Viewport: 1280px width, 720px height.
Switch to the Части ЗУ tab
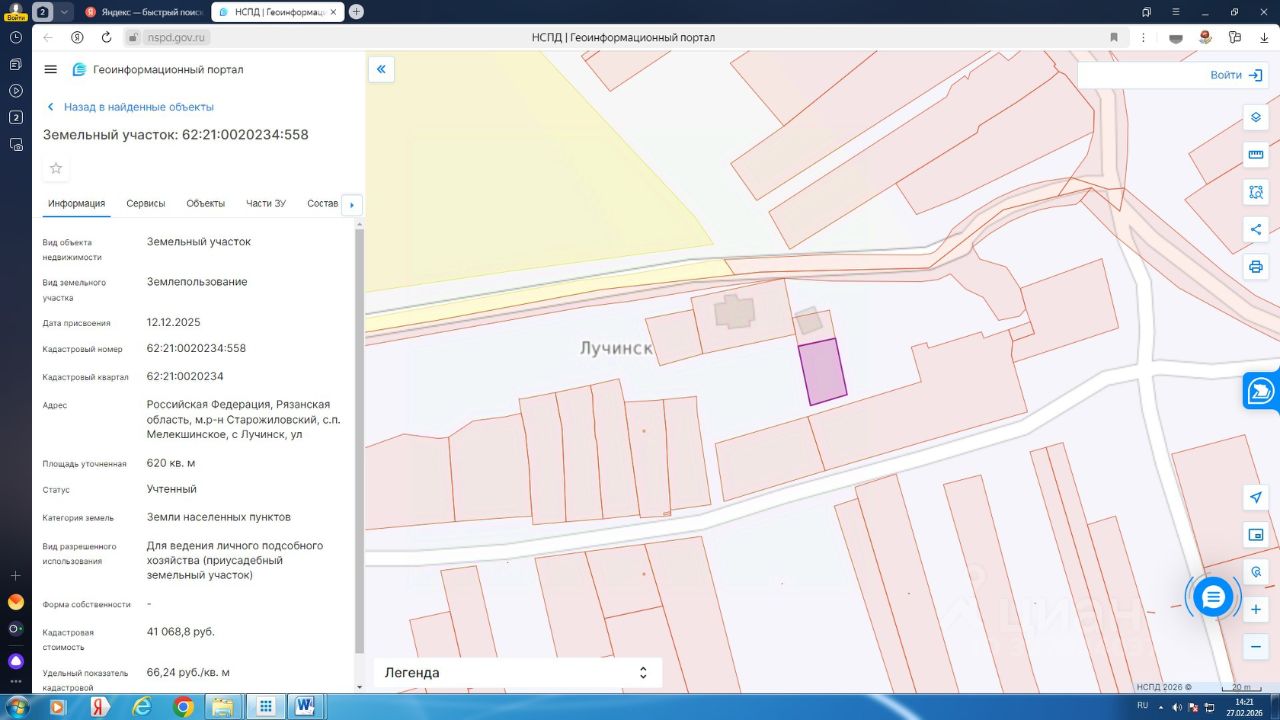pyautogui.click(x=266, y=203)
